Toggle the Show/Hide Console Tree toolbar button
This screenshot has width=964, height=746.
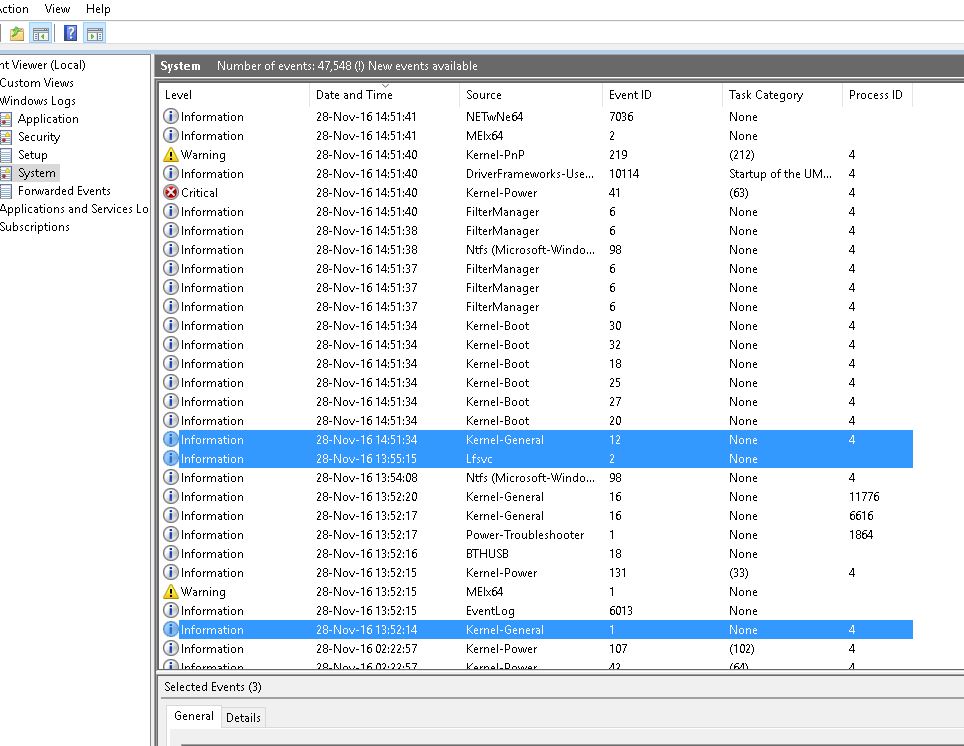41,34
